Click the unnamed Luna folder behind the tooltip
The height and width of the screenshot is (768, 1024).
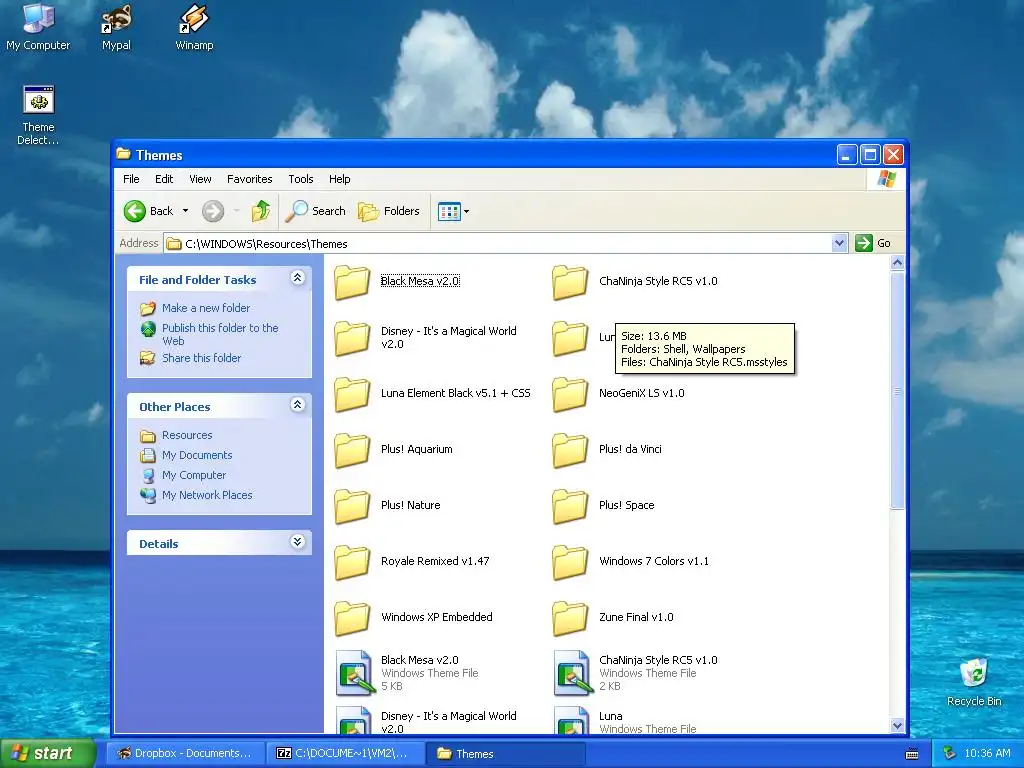point(570,338)
